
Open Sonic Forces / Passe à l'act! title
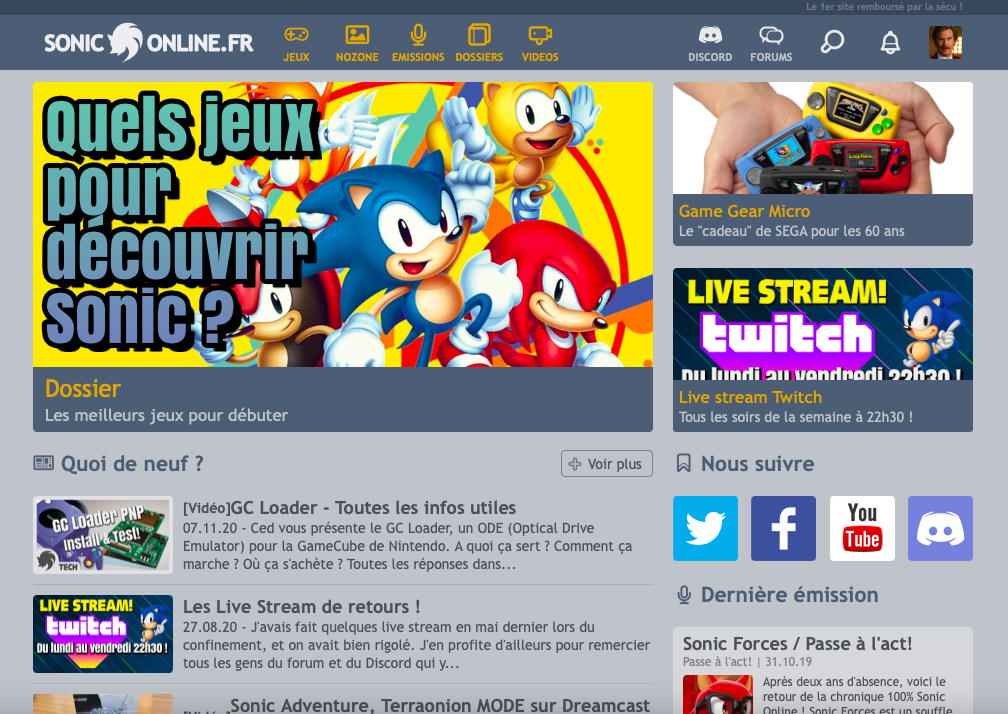click(797, 643)
